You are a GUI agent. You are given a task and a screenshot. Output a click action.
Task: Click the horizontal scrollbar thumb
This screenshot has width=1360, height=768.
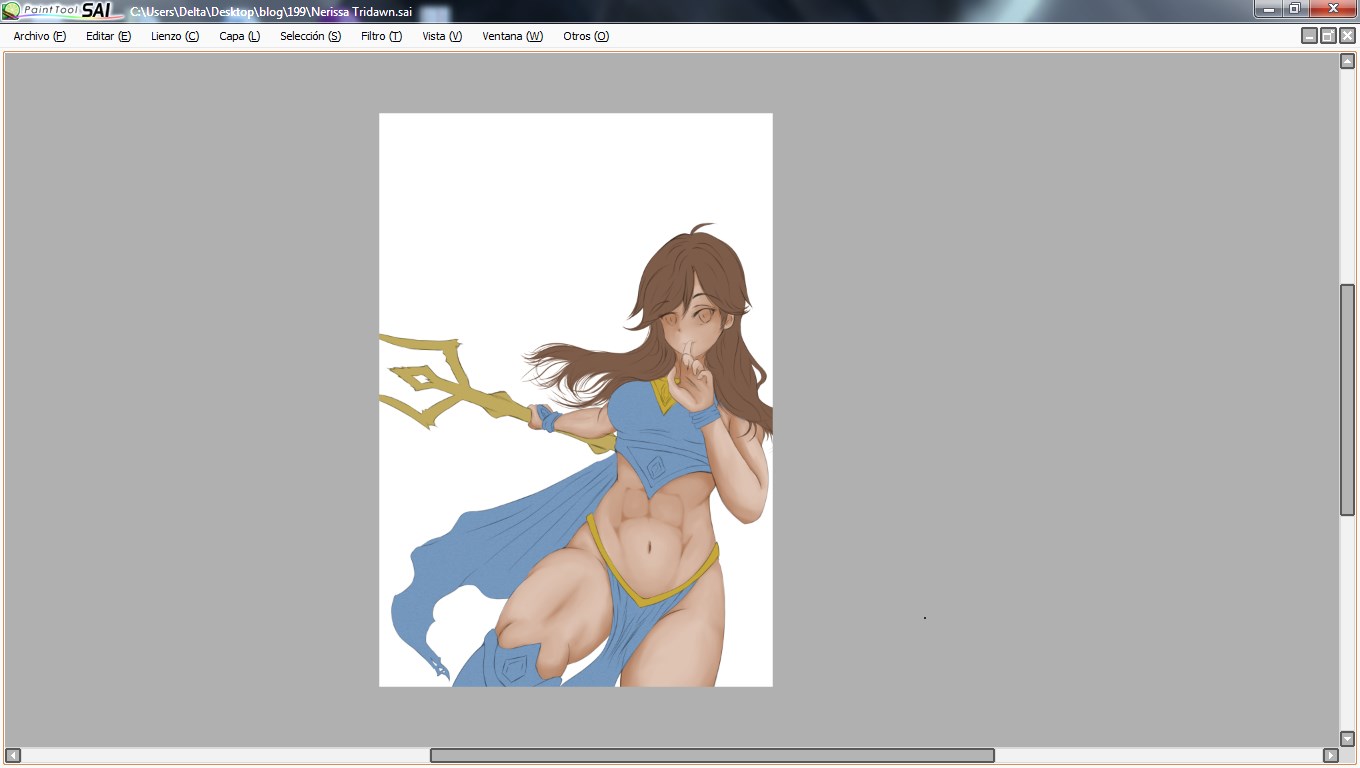[712, 755]
